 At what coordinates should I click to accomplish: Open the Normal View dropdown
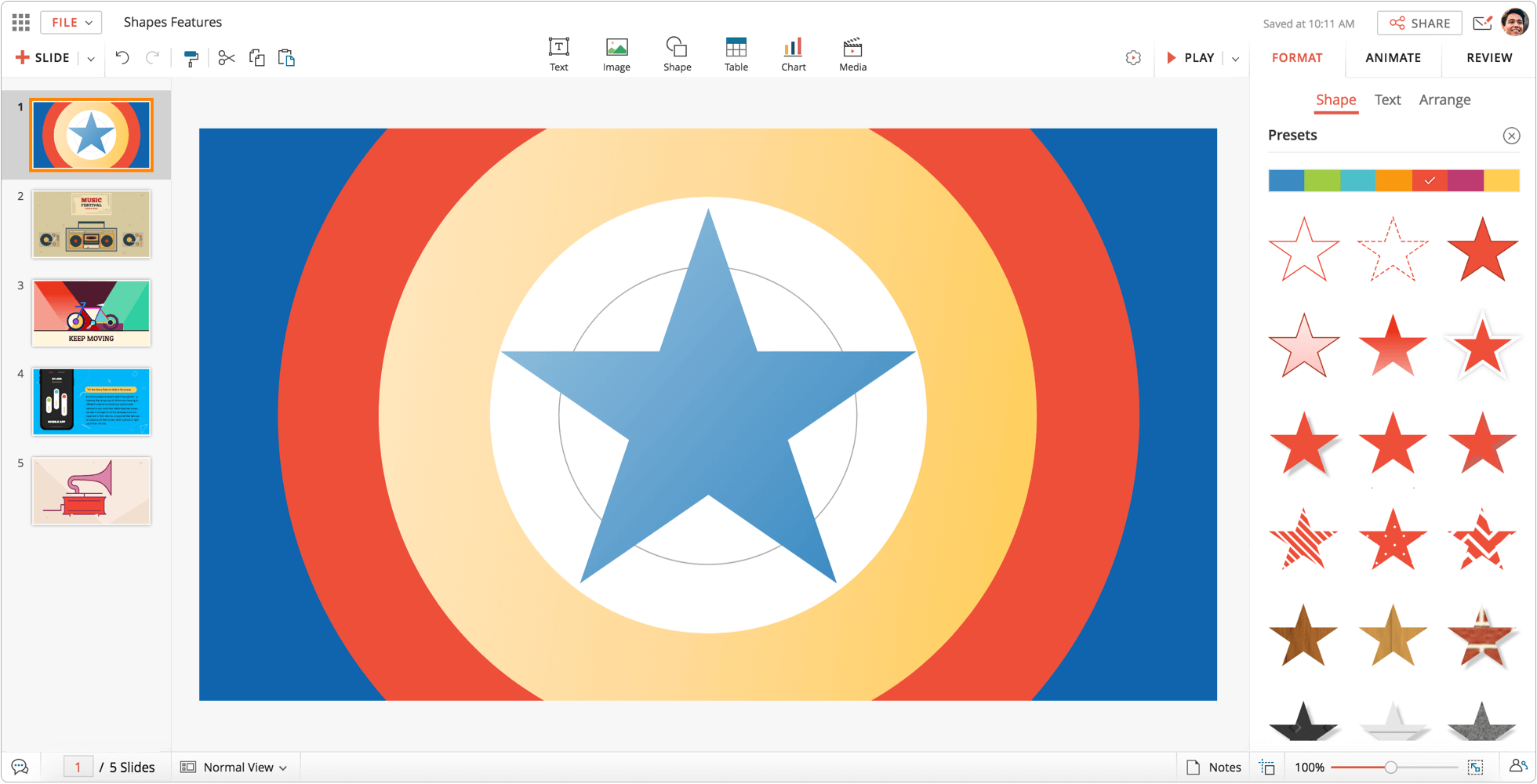pos(234,767)
